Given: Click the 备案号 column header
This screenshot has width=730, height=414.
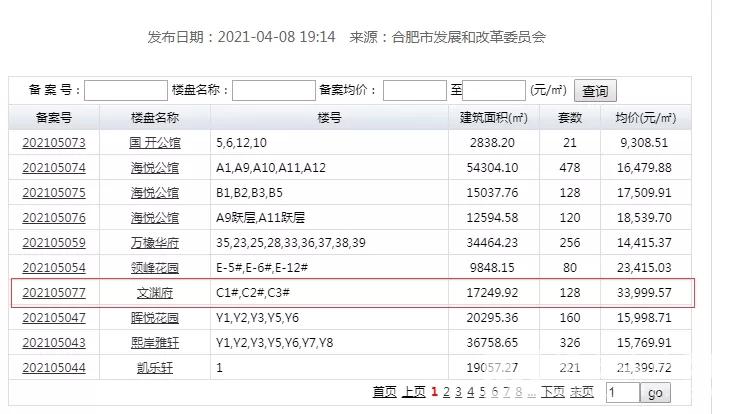Looking at the screenshot, I should 54,117.
